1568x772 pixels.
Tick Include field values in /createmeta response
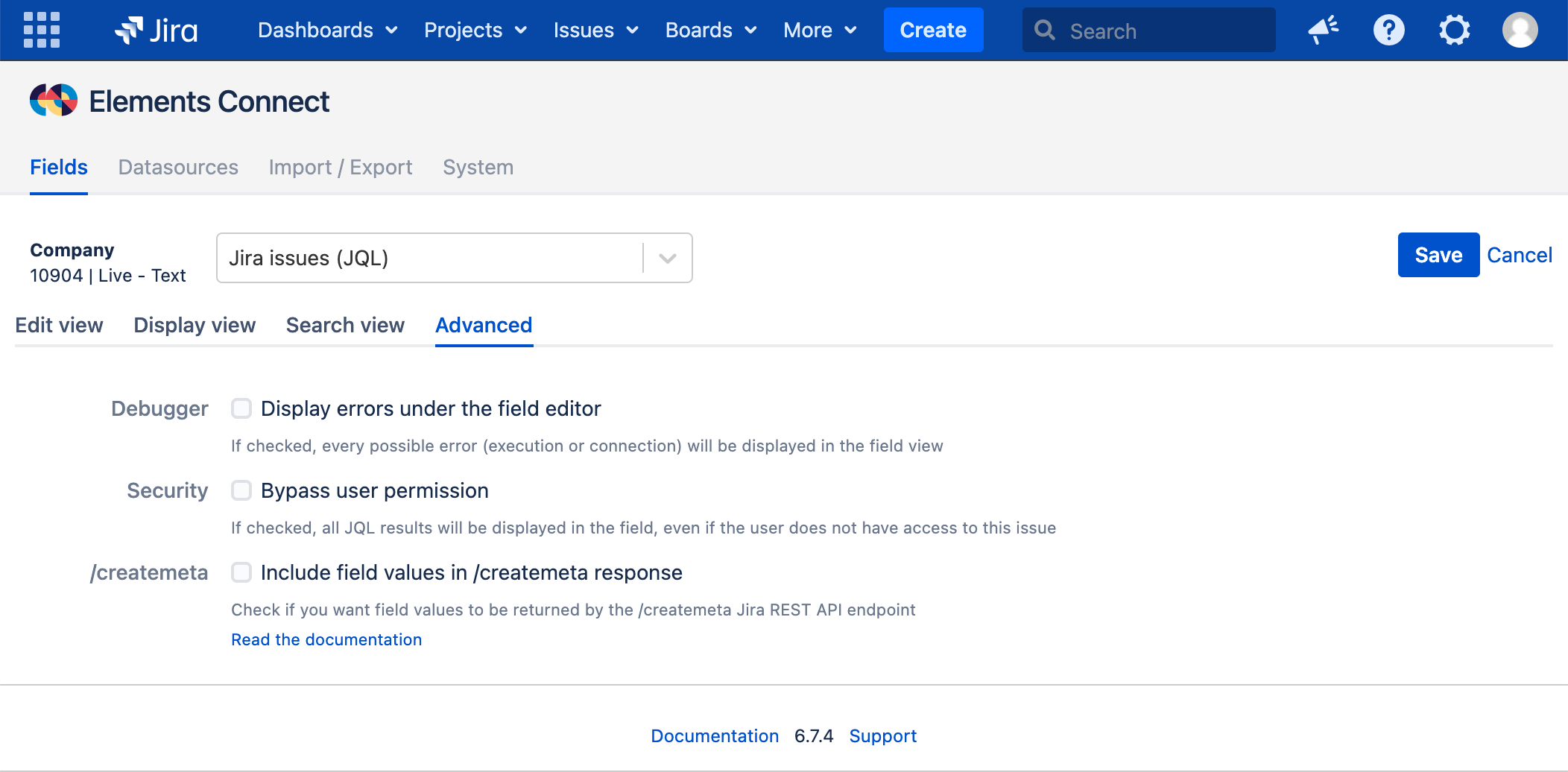241,572
